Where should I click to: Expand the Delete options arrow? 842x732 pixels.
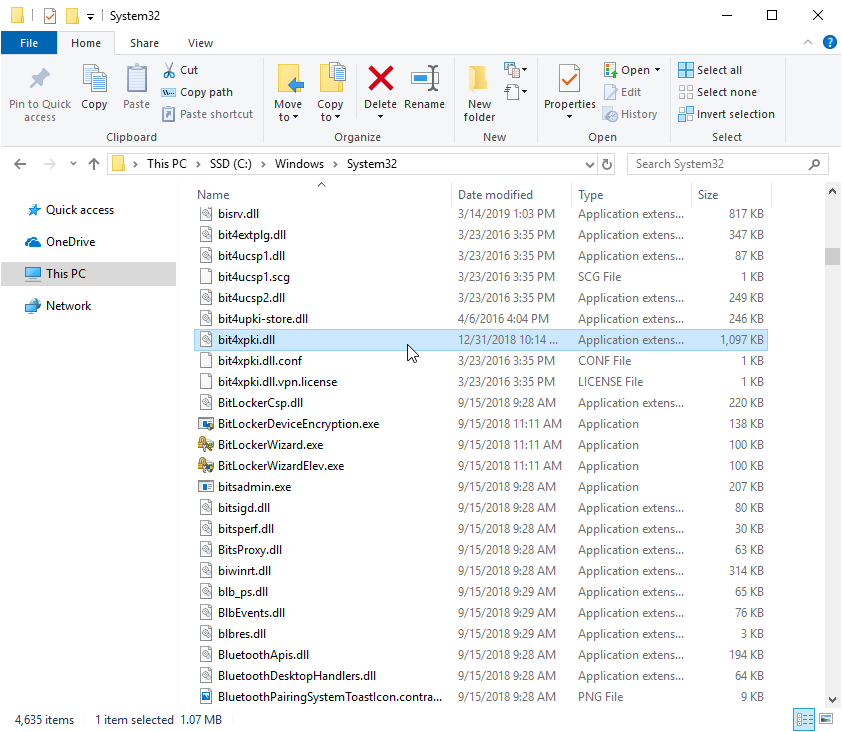point(380,117)
